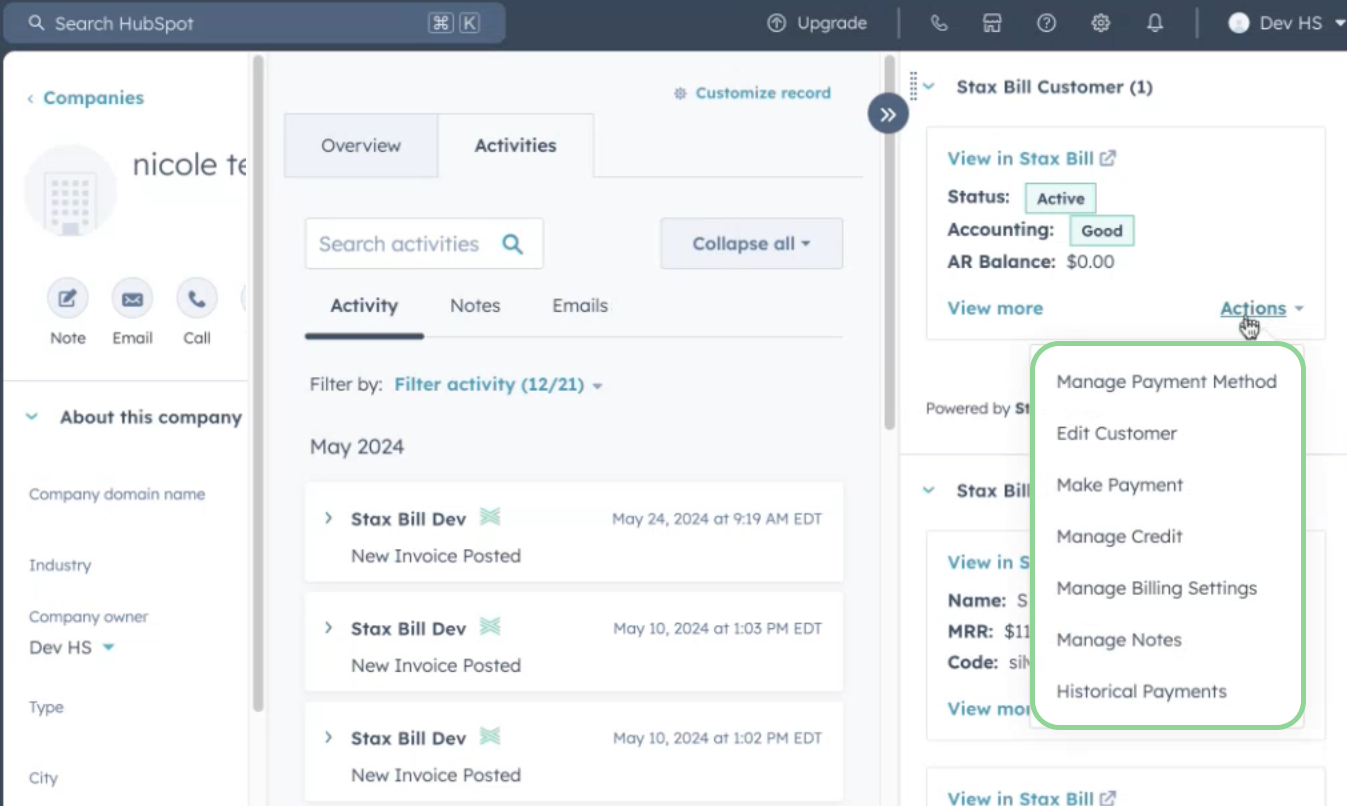Screen dimensions: 1347x806
Task: Collapse the Stax Bill Customer (1) card
Action: pos(929,87)
